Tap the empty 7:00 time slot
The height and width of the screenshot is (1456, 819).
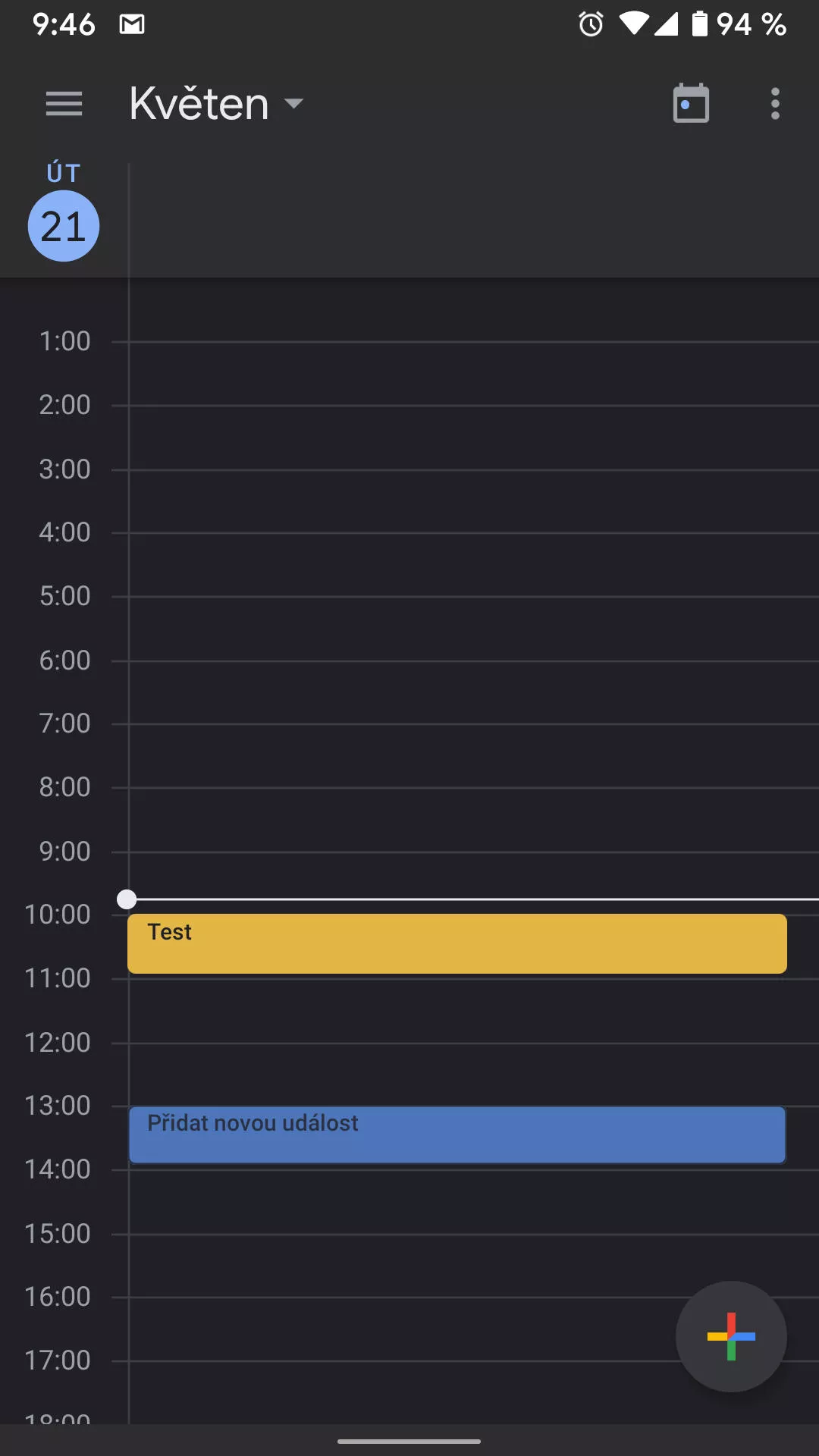tap(474, 756)
